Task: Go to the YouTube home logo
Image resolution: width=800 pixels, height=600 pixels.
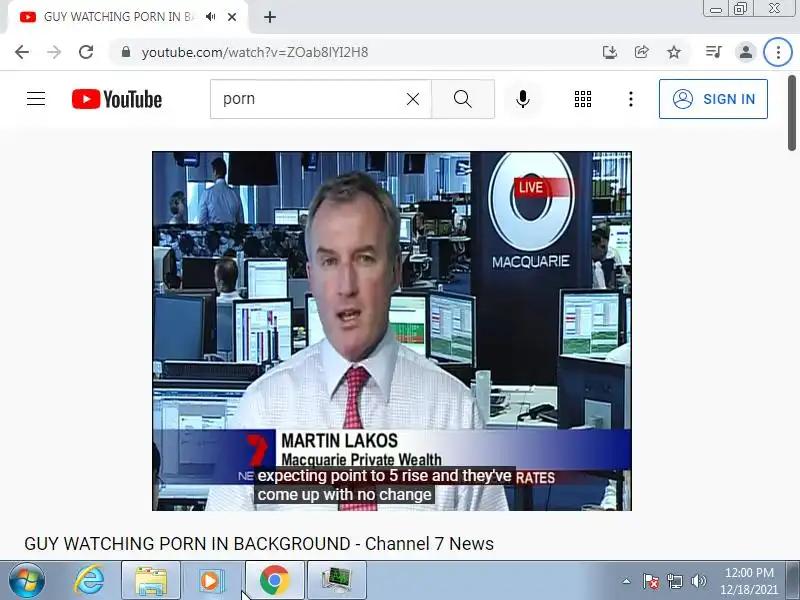Action: click(117, 99)
